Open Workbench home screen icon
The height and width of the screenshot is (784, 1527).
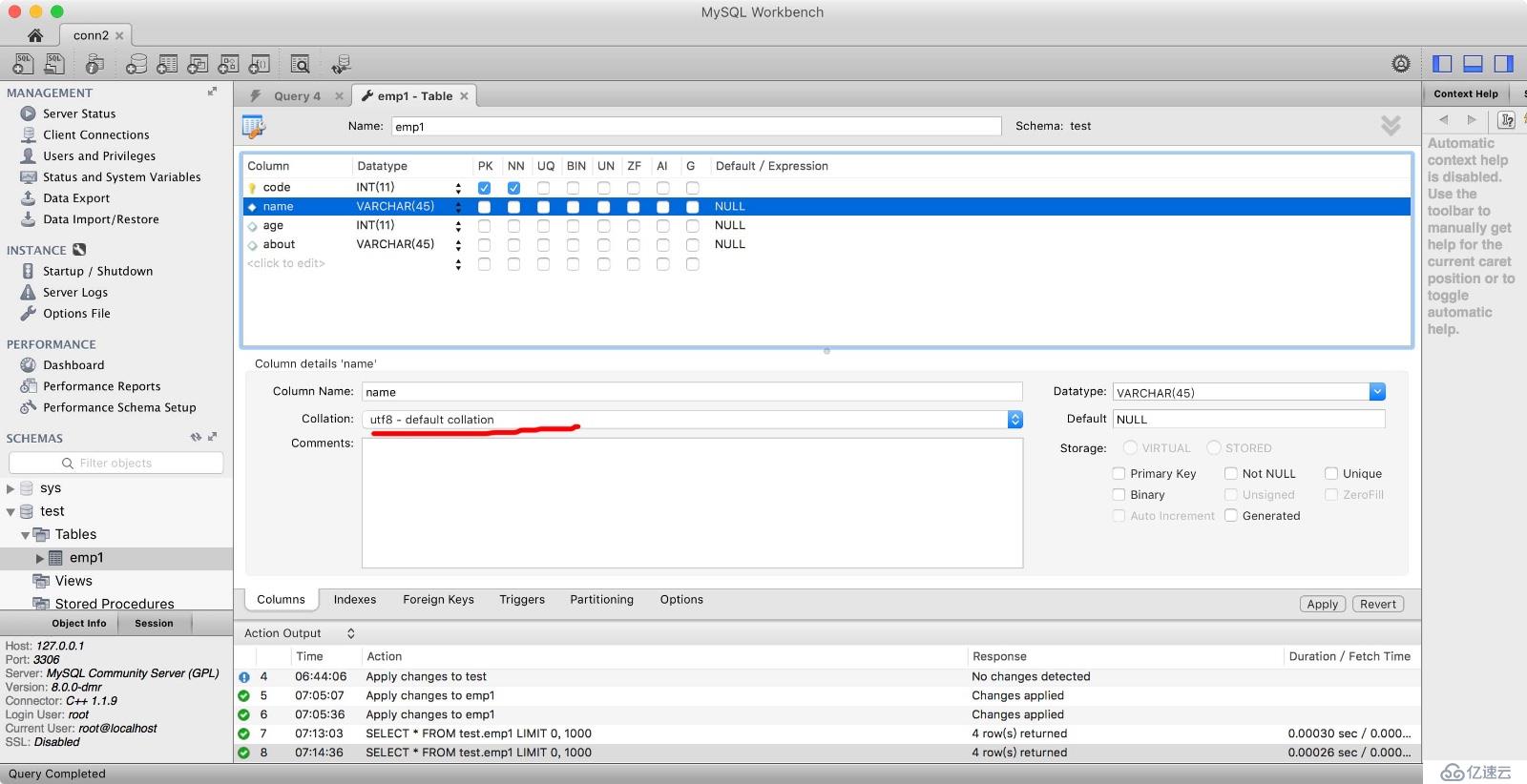click(34, 35)
